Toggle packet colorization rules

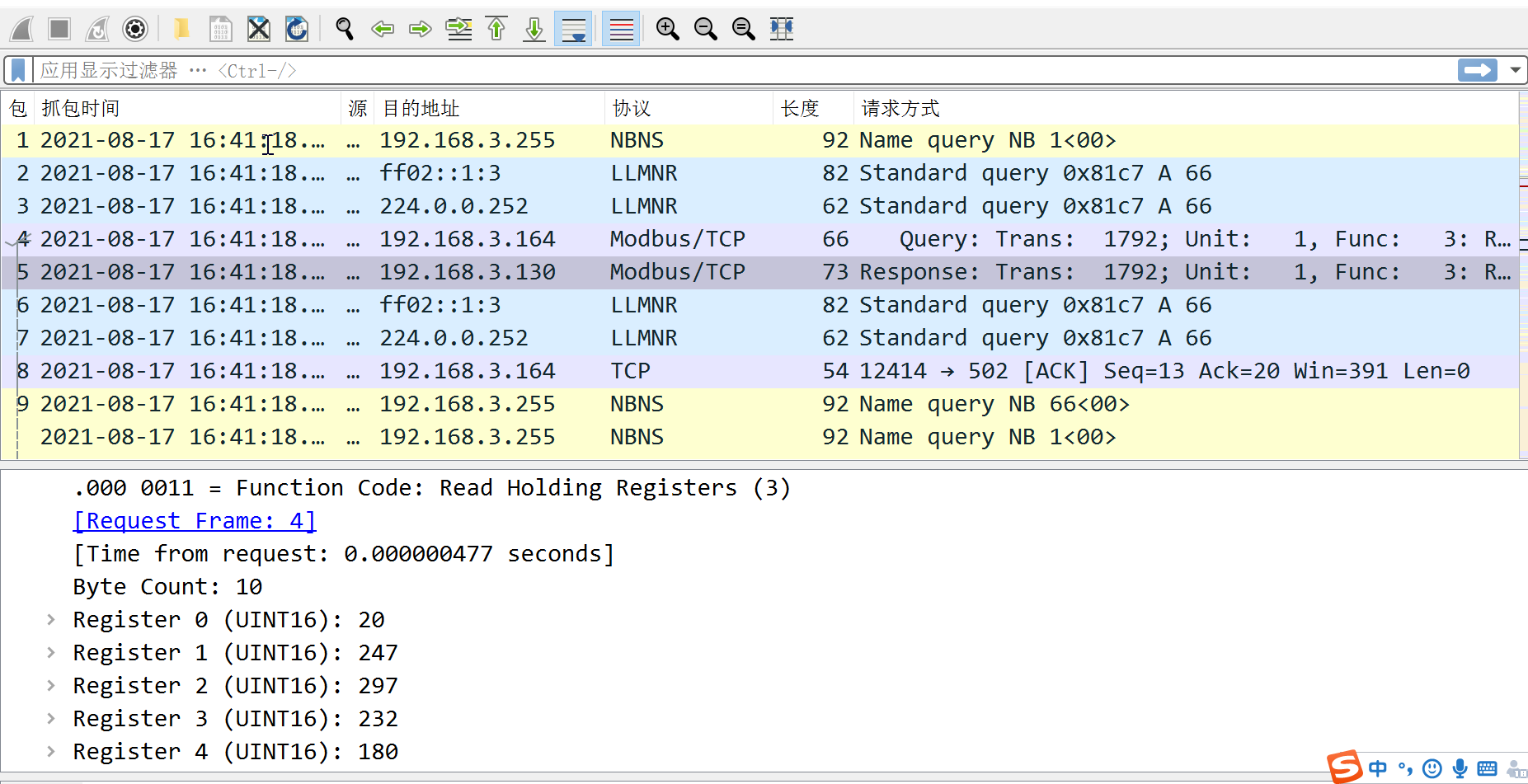[621, 29]
